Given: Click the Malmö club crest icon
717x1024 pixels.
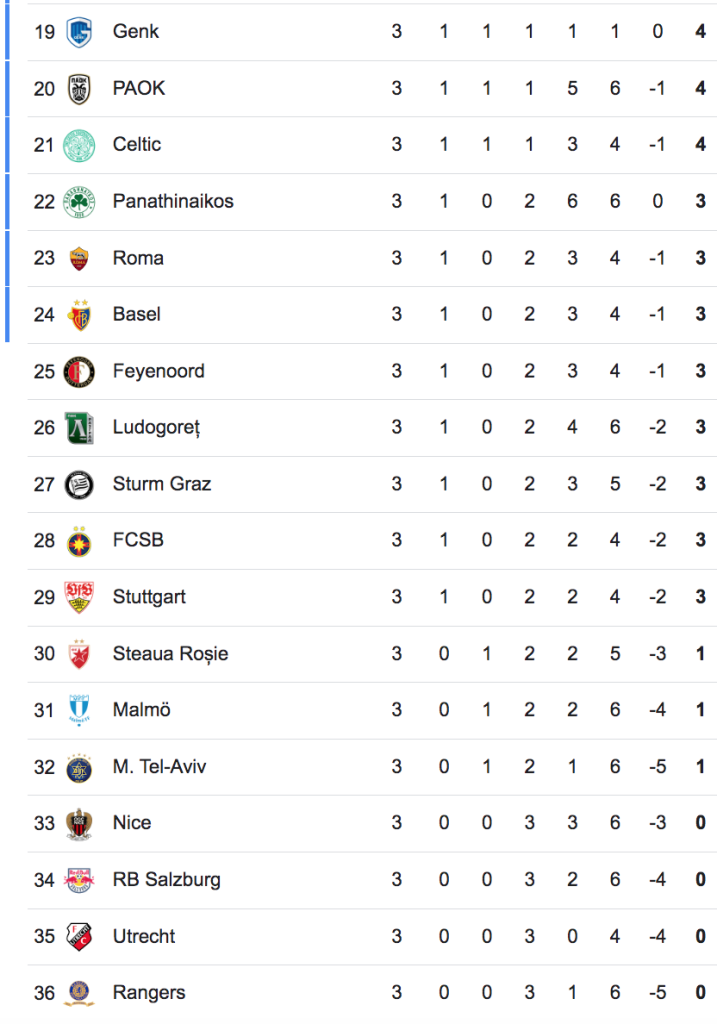Looking at the screenshot, I should (x=79, y=711).
